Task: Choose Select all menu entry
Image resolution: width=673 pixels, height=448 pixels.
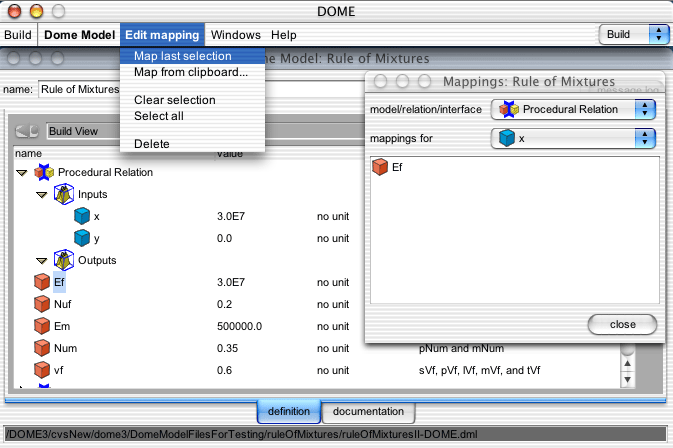Action: [x=192, y=116]
